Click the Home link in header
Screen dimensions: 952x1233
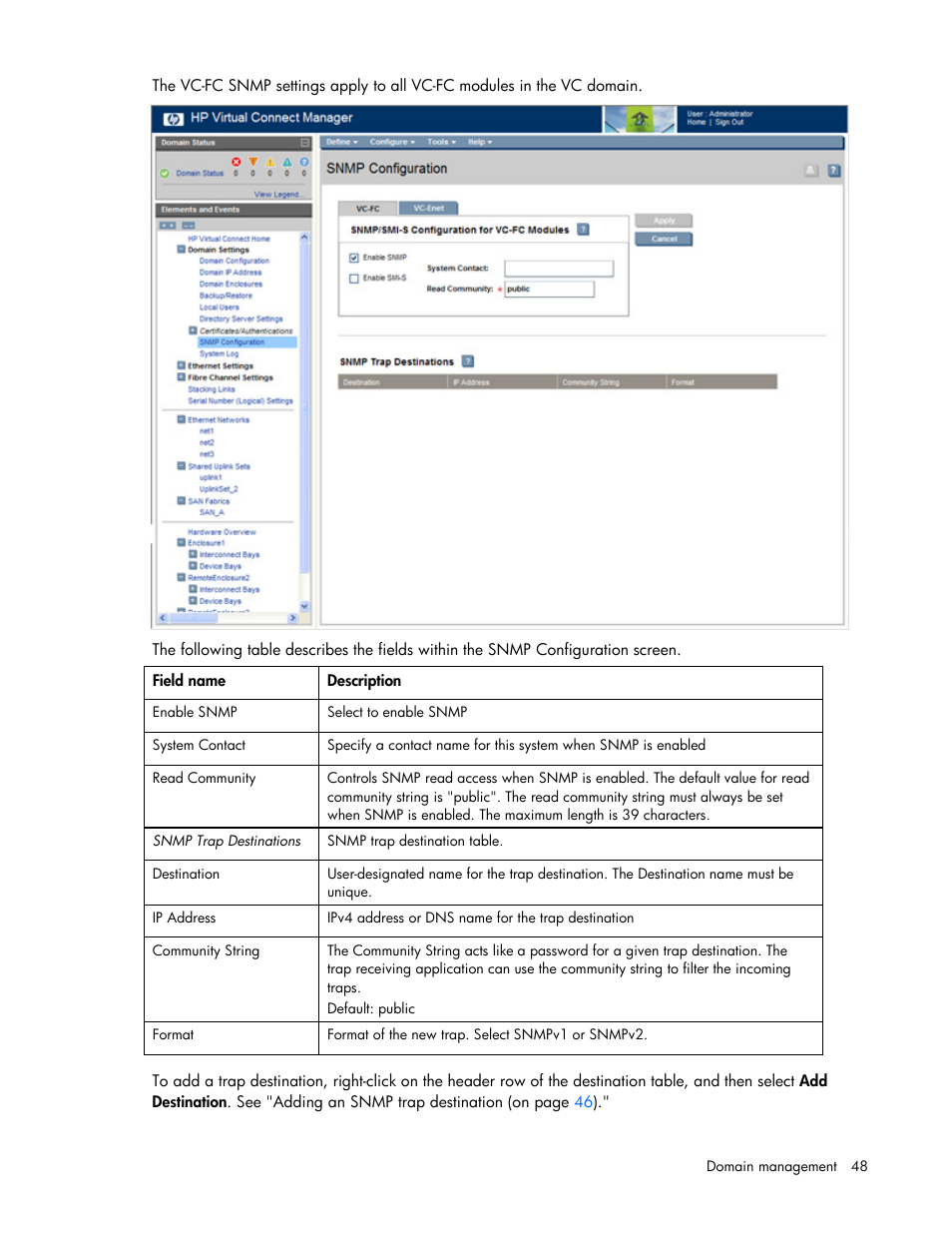(697, 123)
